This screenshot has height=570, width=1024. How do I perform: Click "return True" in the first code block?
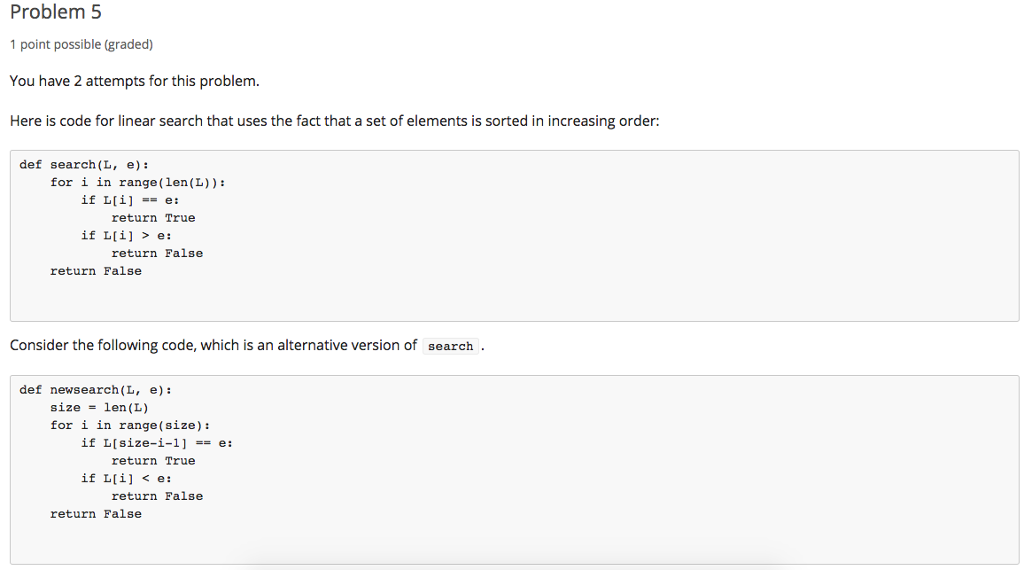(153, 218)
